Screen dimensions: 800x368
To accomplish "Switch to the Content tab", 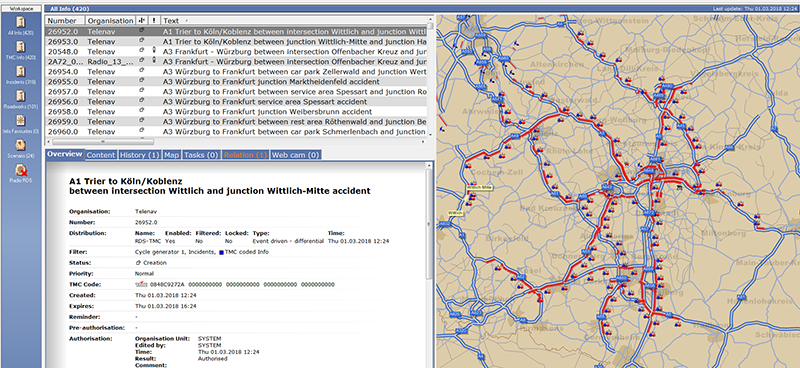I will point(101,155).
